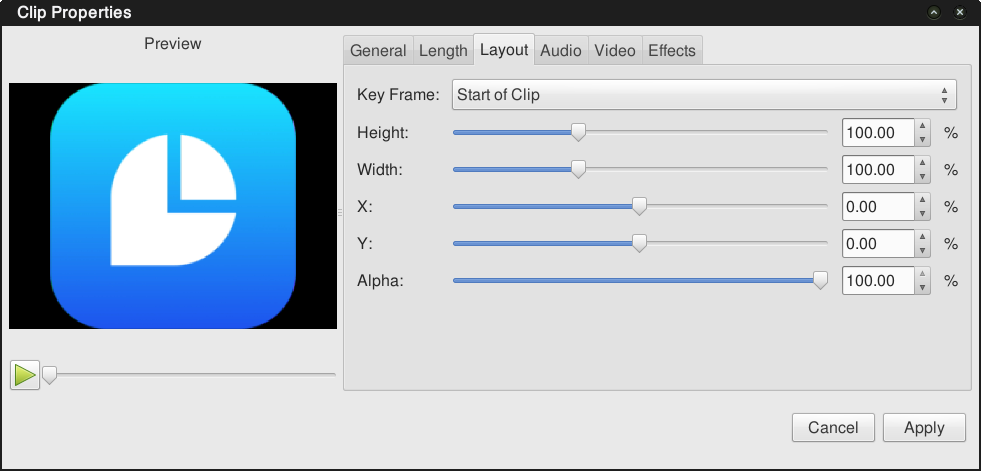Decrease X with the down arrow
Image resolution: width=981 pixels, height=471 pixels.
tap(922, 213)
